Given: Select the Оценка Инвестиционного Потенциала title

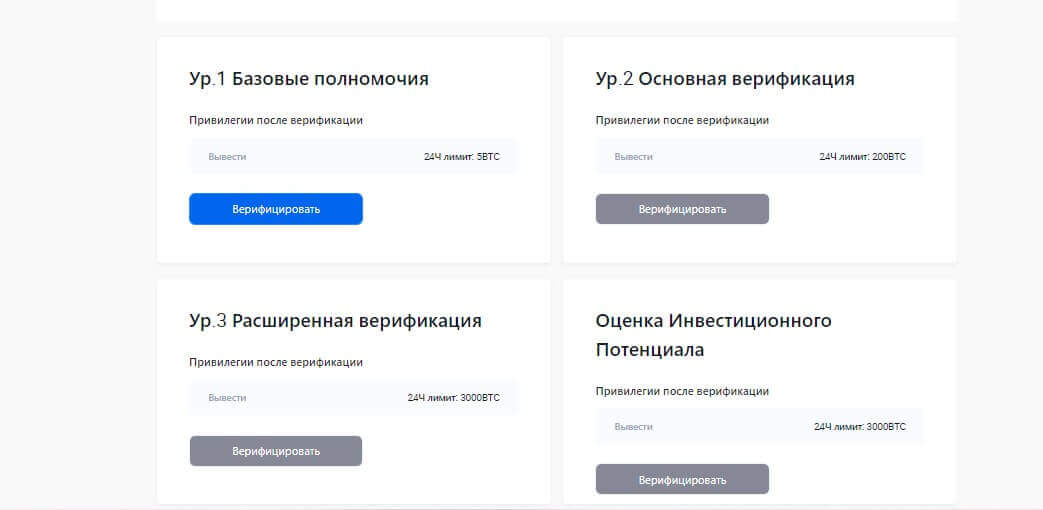Looking at the screenshot, I should (713, 335).
